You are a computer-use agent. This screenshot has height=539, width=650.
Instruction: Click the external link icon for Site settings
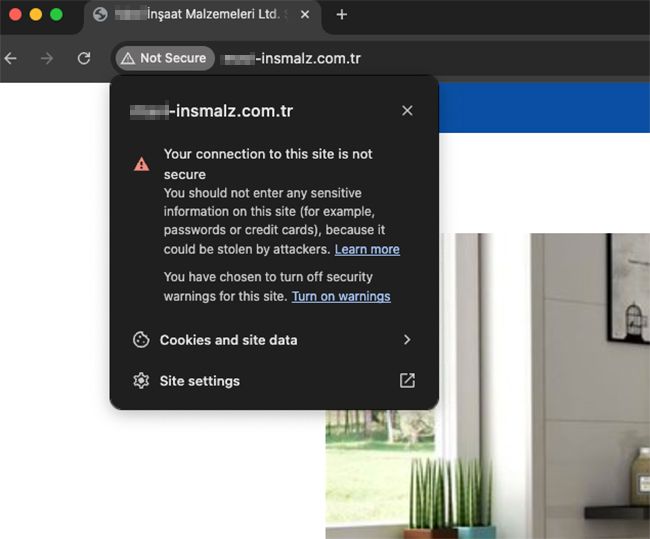(x=407, y=381)
